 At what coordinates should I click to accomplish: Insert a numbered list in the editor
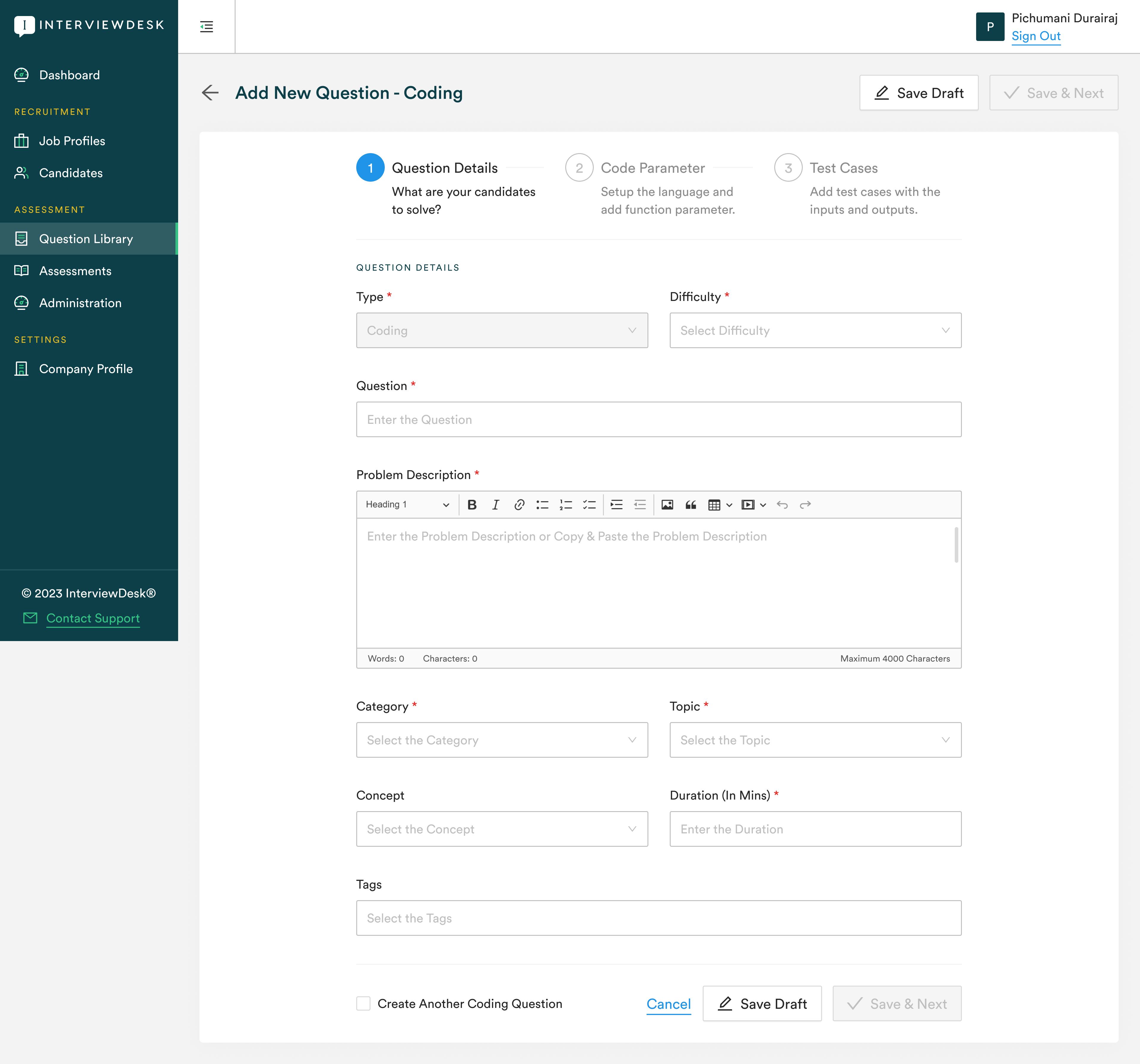pos(566,505)
